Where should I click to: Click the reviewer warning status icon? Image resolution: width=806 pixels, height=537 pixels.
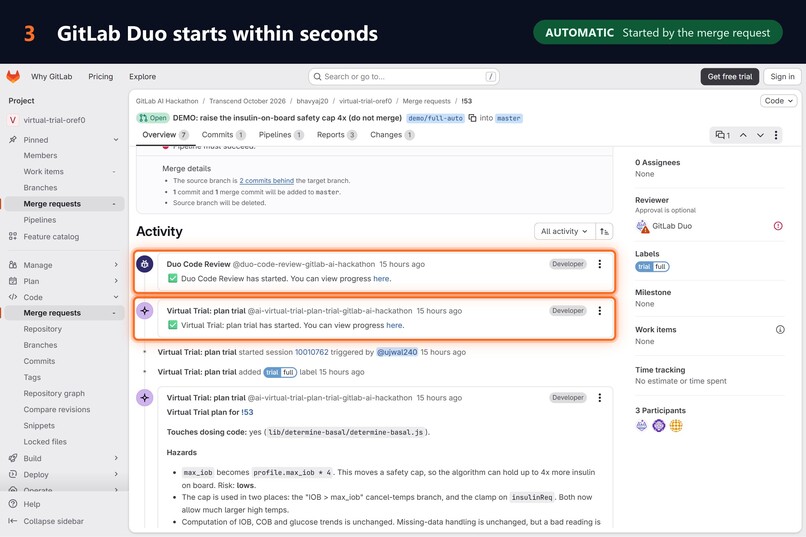[x=778, y=226]
